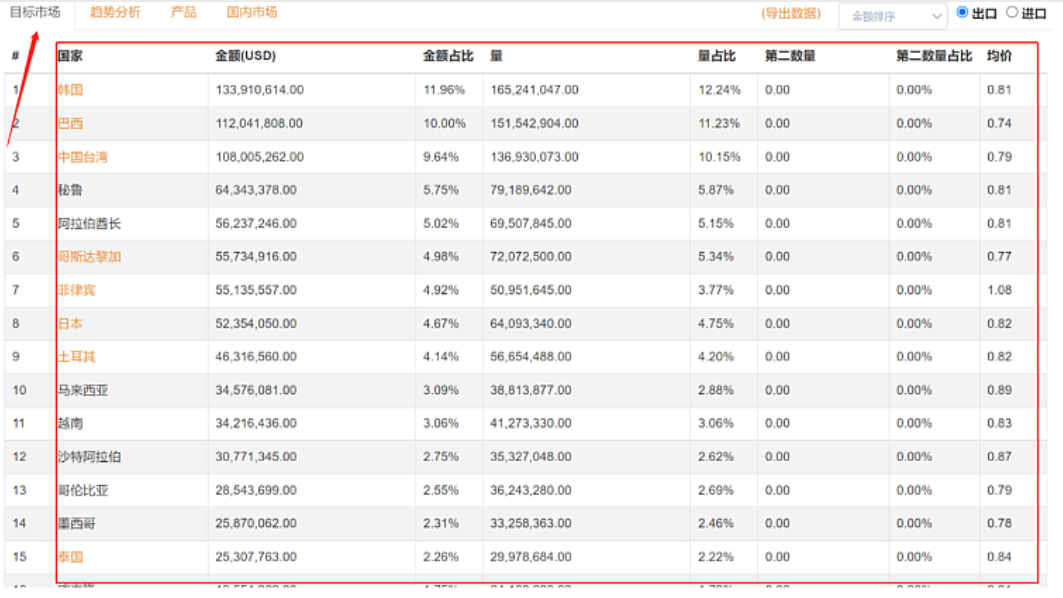Open the 趋势分析 tab
The height and width of the screenshot is (598, 1063).
pos(115,13)
